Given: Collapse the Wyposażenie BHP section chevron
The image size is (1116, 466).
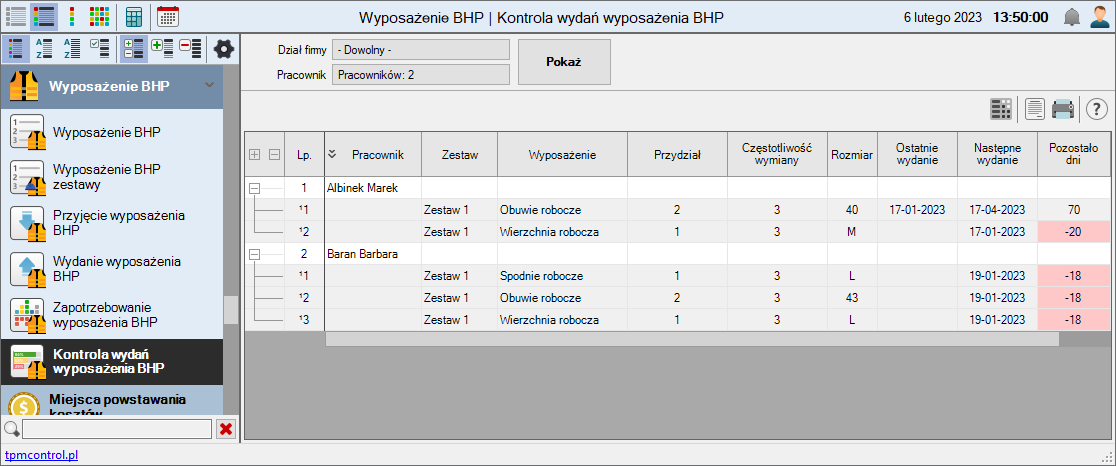Looking at the screenshot, I should point(209,85).
